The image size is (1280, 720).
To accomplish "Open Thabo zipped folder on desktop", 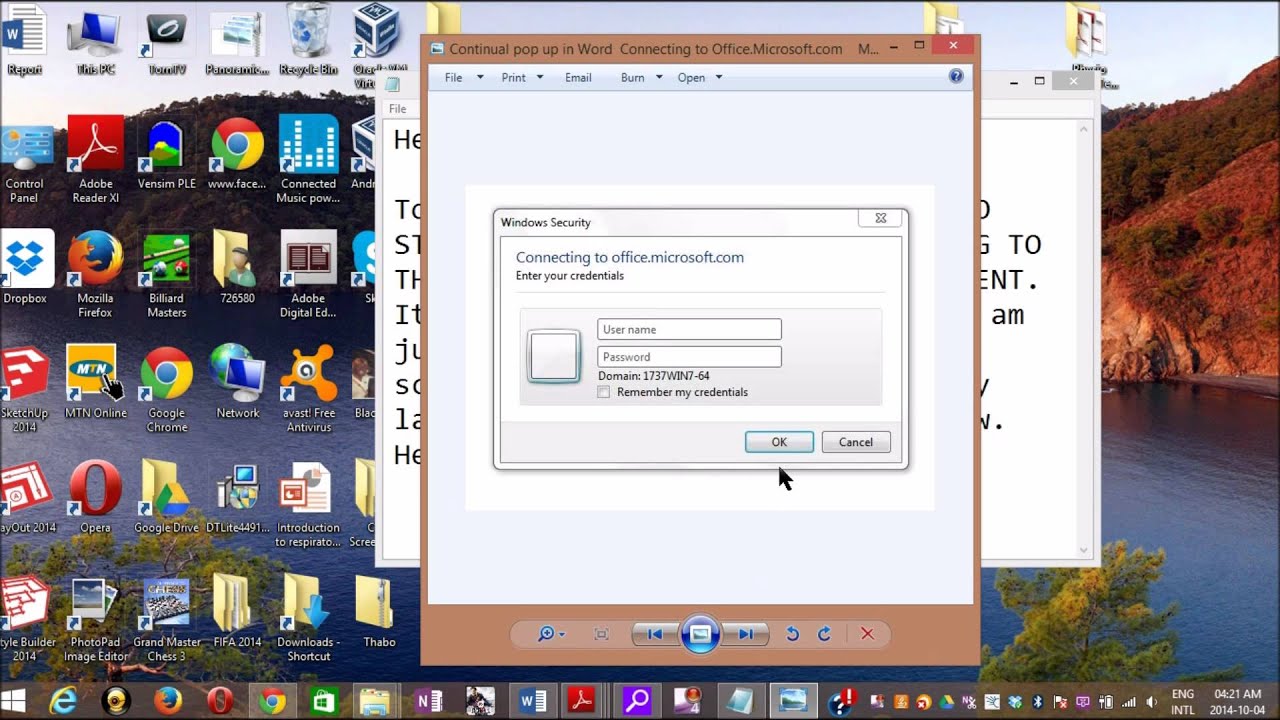I will click(379, 612).
